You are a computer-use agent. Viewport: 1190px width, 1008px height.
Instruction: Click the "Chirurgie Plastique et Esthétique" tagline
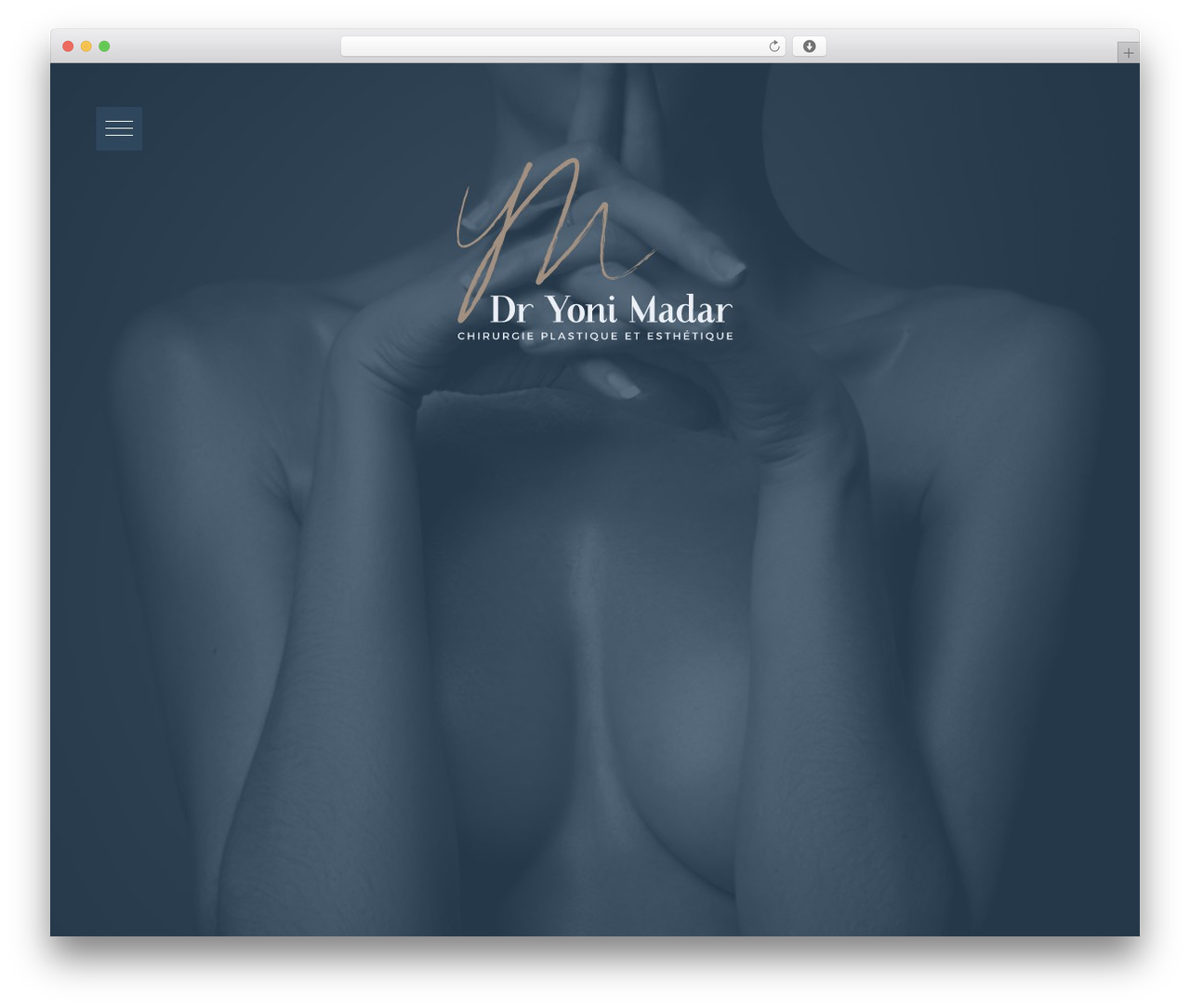tap(595, 336)
